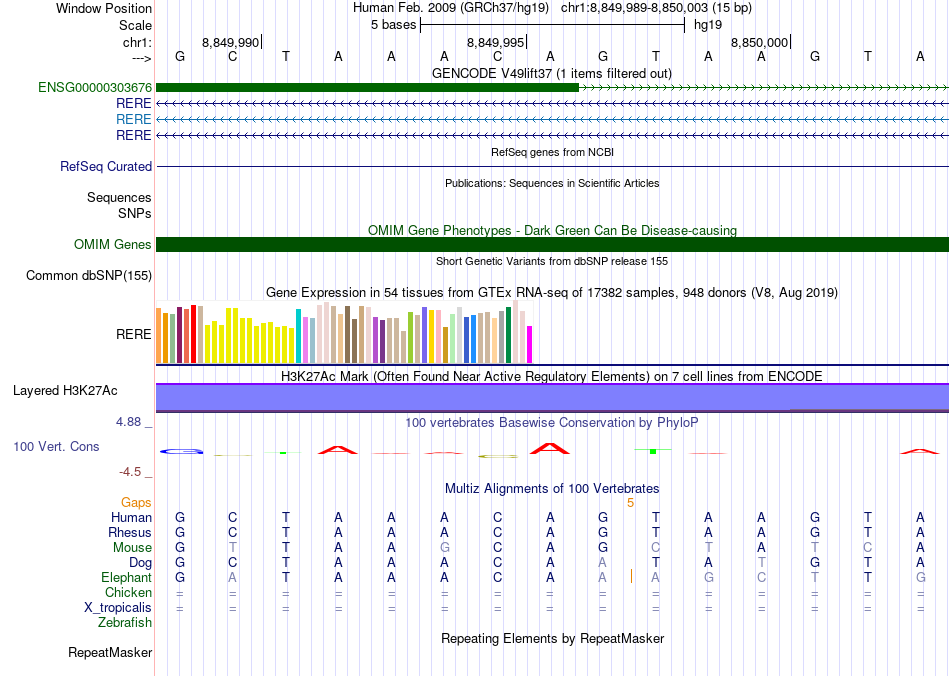Screen dimensions: 950x676
Task: Open the OMIM Genes track label
Action: 113,245
